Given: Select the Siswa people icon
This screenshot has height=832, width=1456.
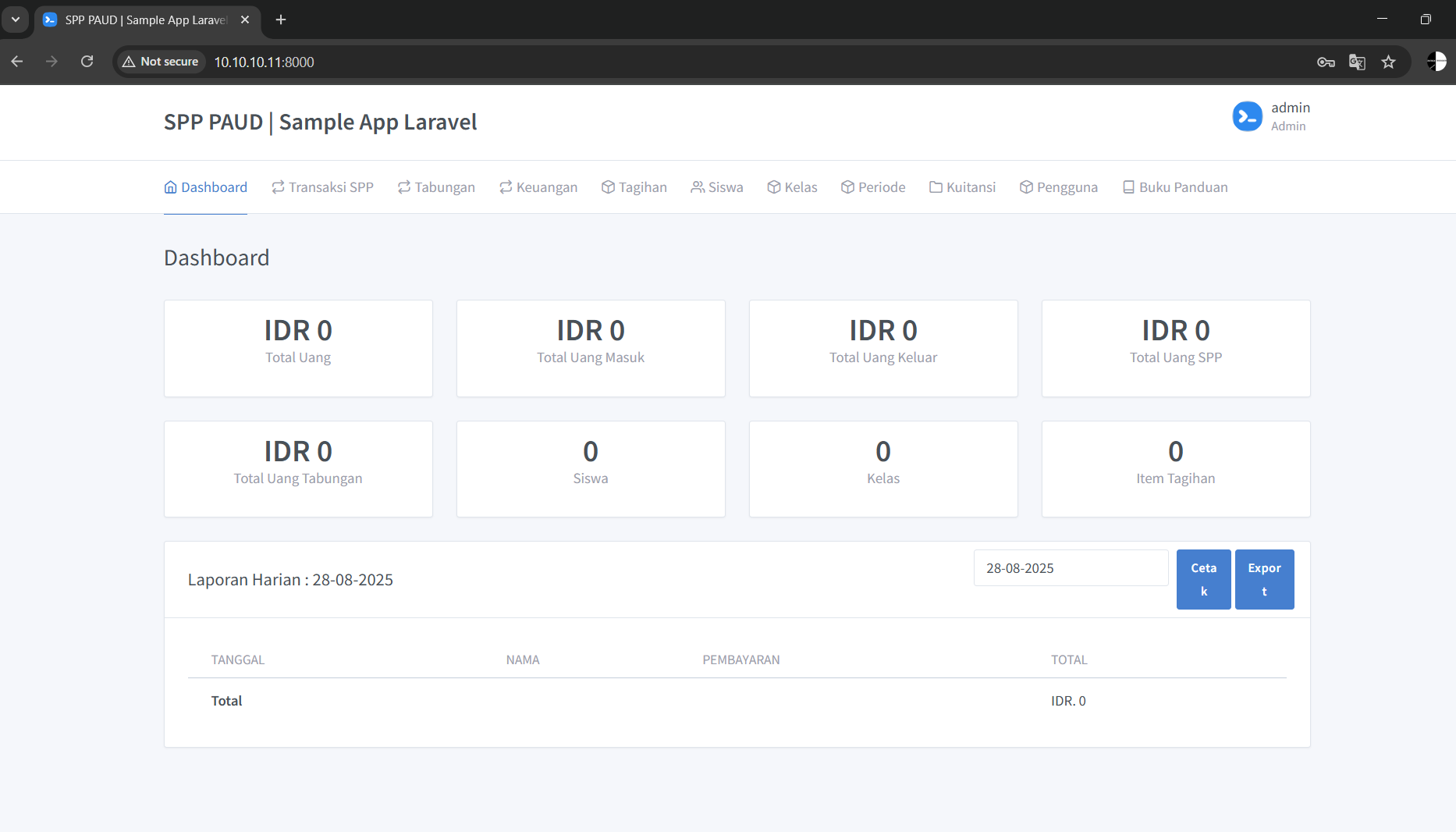Looking at the screenshot, I should tap(697, 187).
